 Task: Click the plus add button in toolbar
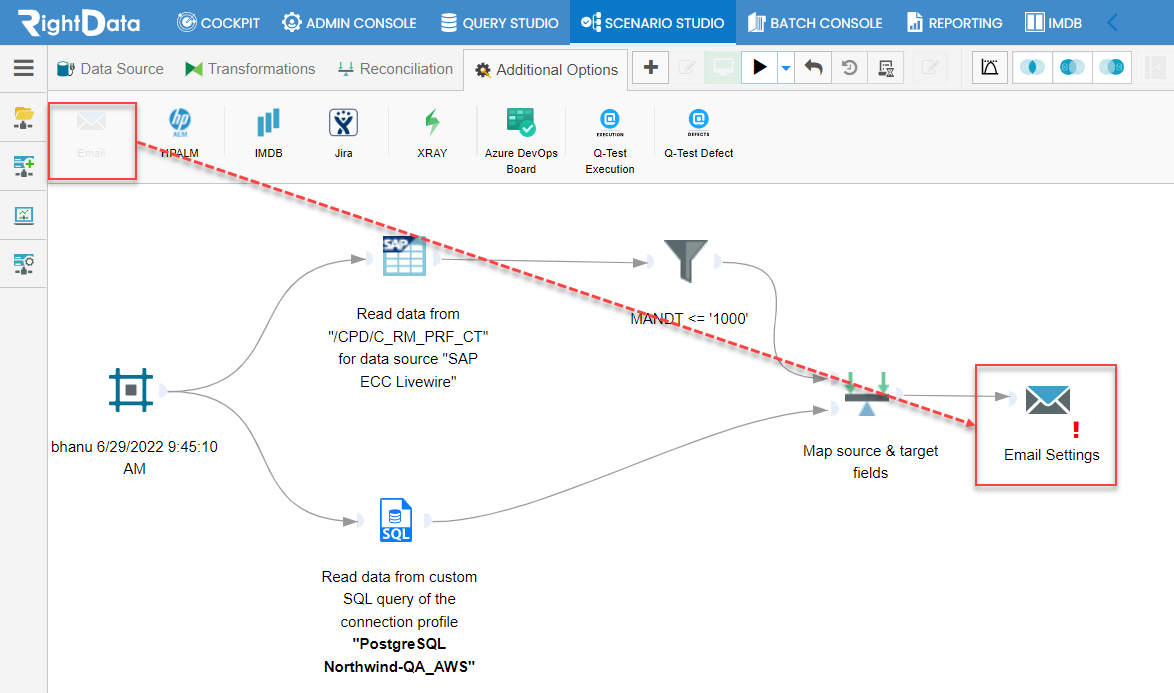coord(651,67)
